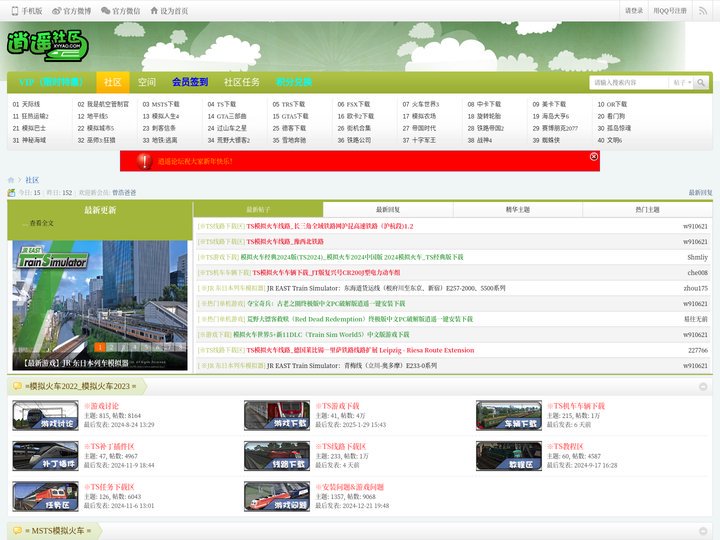Screen dimensions: 720x540
Task: Open quick link 07 火车世界3
Action: coord(421,104)
